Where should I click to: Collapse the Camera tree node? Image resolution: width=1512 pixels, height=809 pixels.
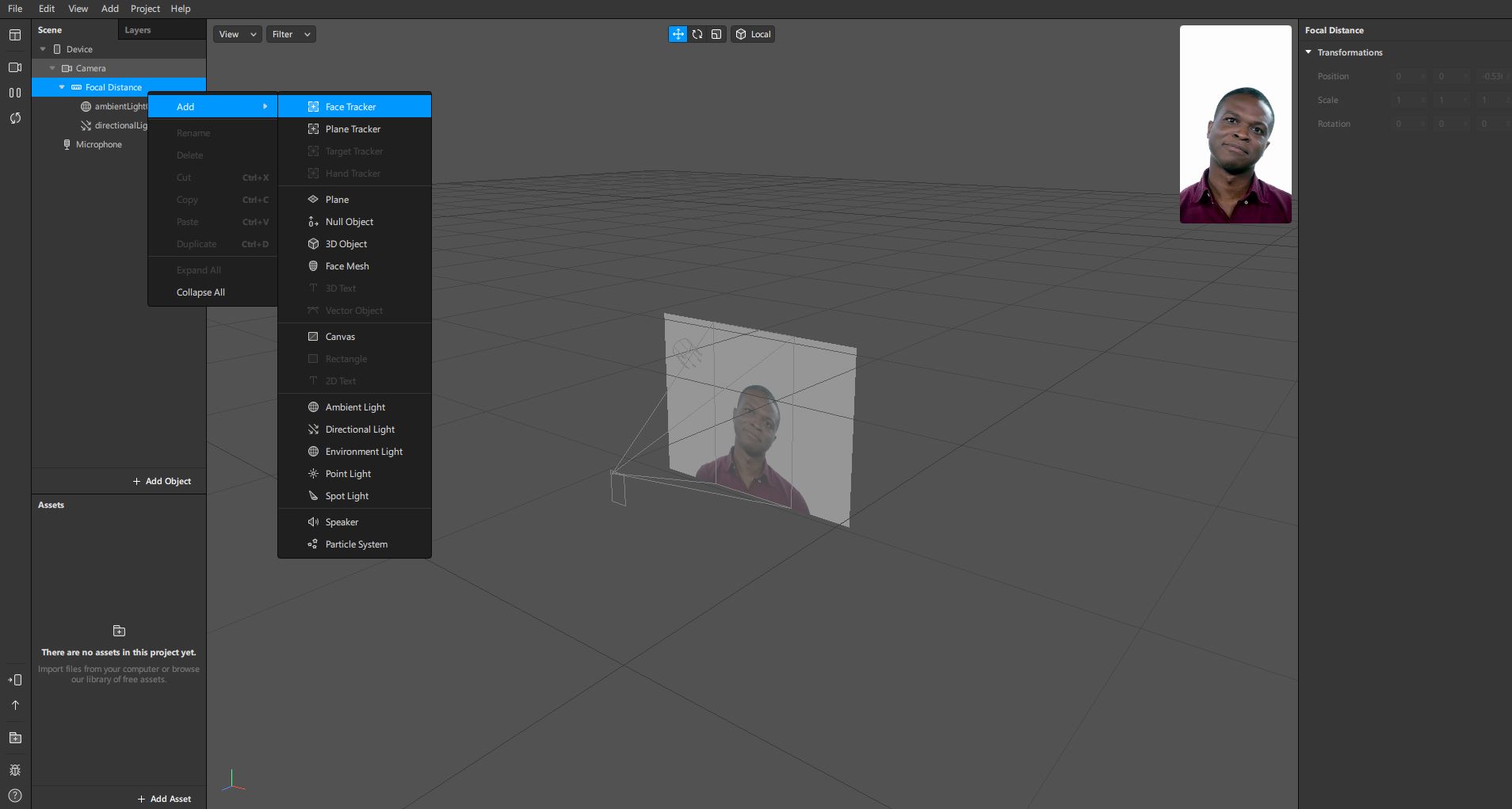(x=52, y=68)
